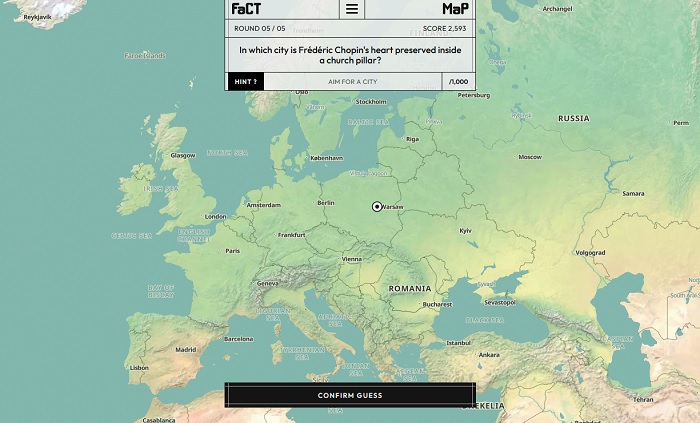Click Glasgow on the map
Image resolution: width=700 pixels, height=423 pixels.
coord(183,156)
